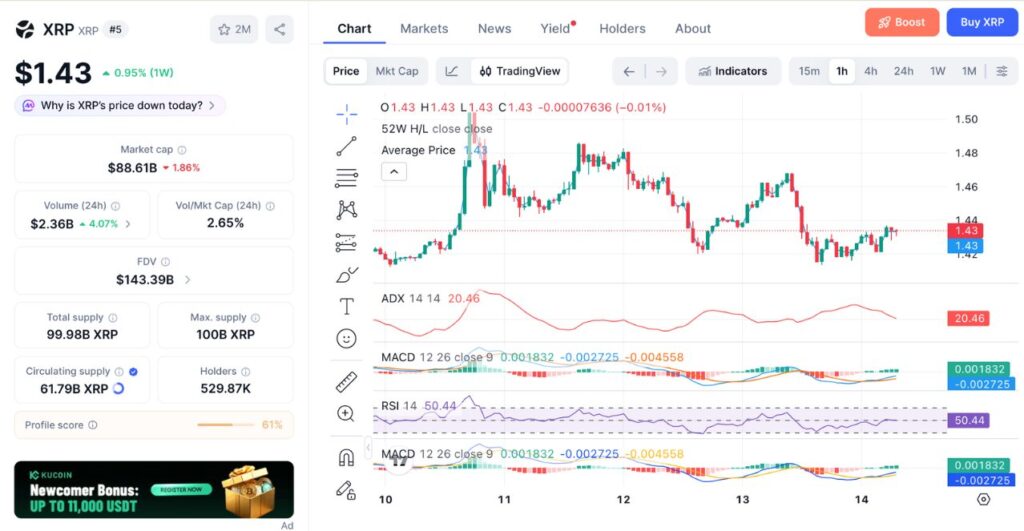Show Holders info icon
The width and height of the screenshot is (1024, 531).
click(x=246, y=372)
